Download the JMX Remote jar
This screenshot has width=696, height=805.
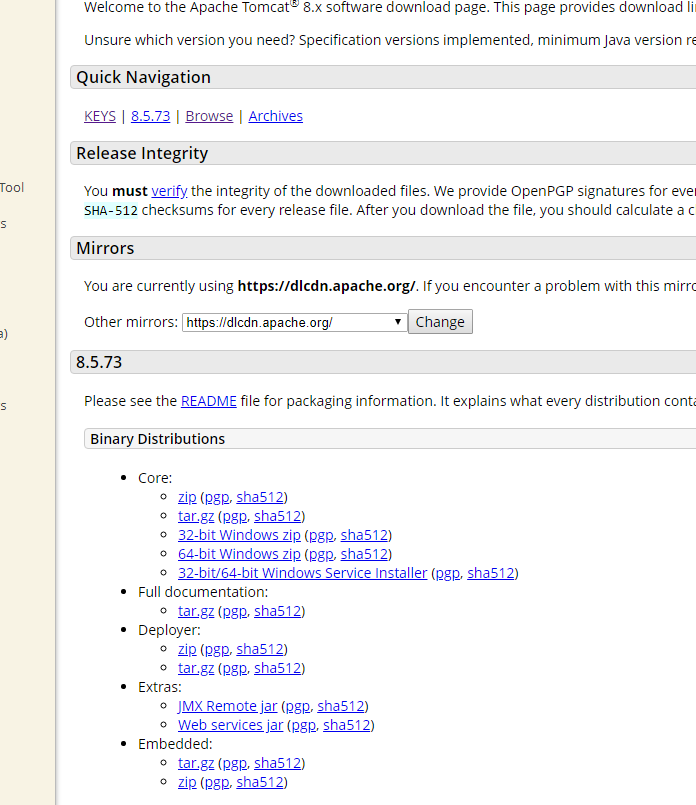click(x=227, y=706)
